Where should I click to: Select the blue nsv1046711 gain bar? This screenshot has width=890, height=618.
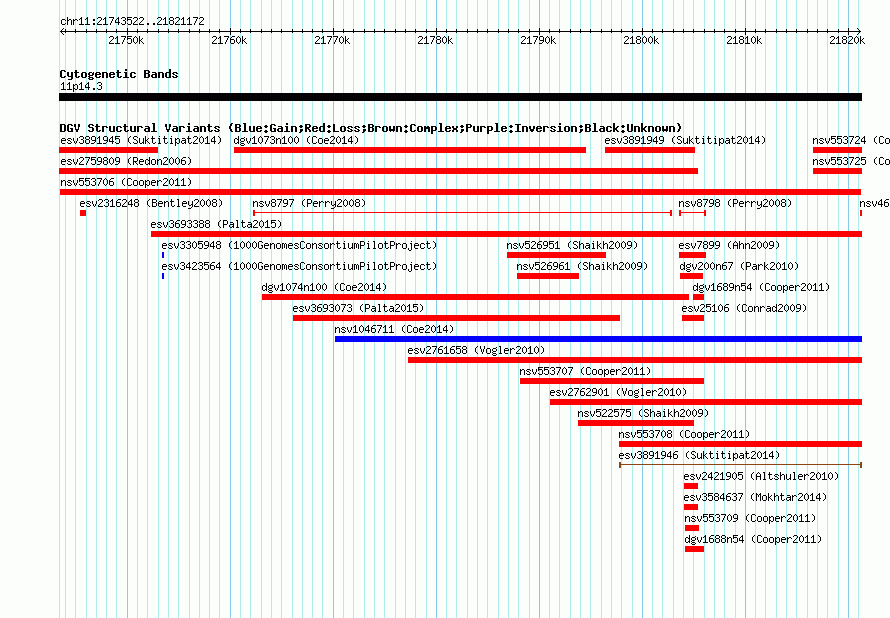pyautogui.click(x=598, y=339)
